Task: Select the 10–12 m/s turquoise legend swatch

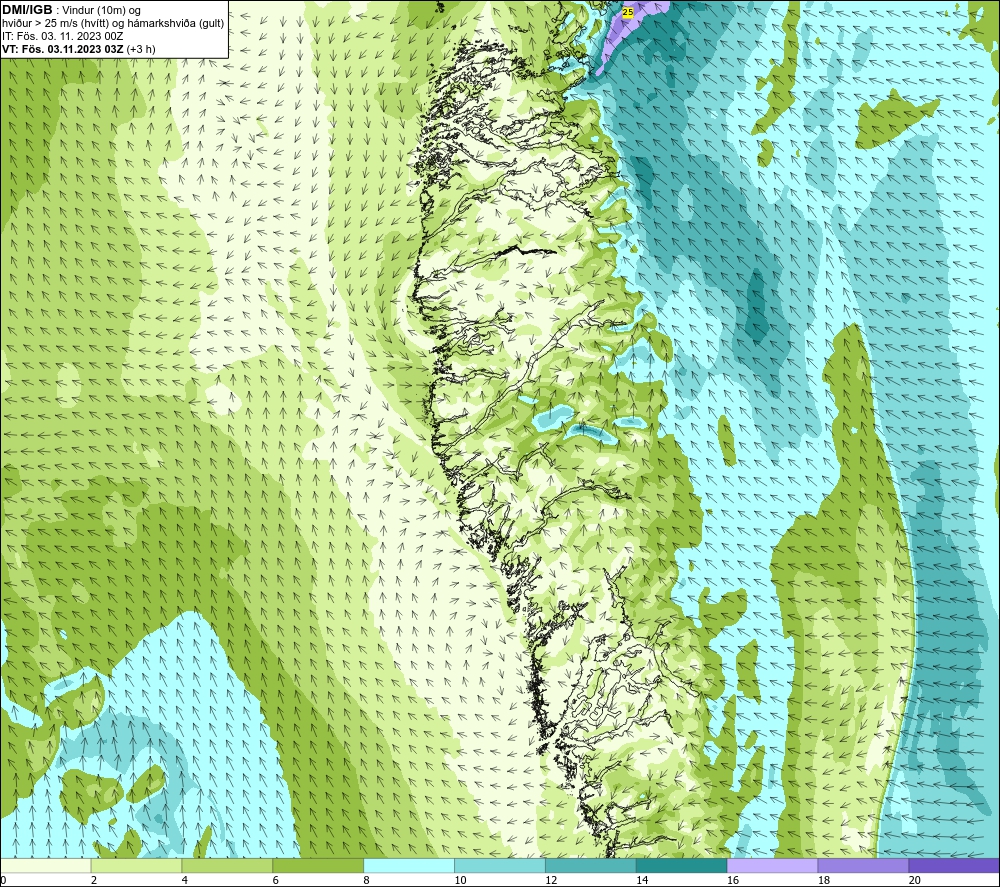Action: (x=500, y=865)
